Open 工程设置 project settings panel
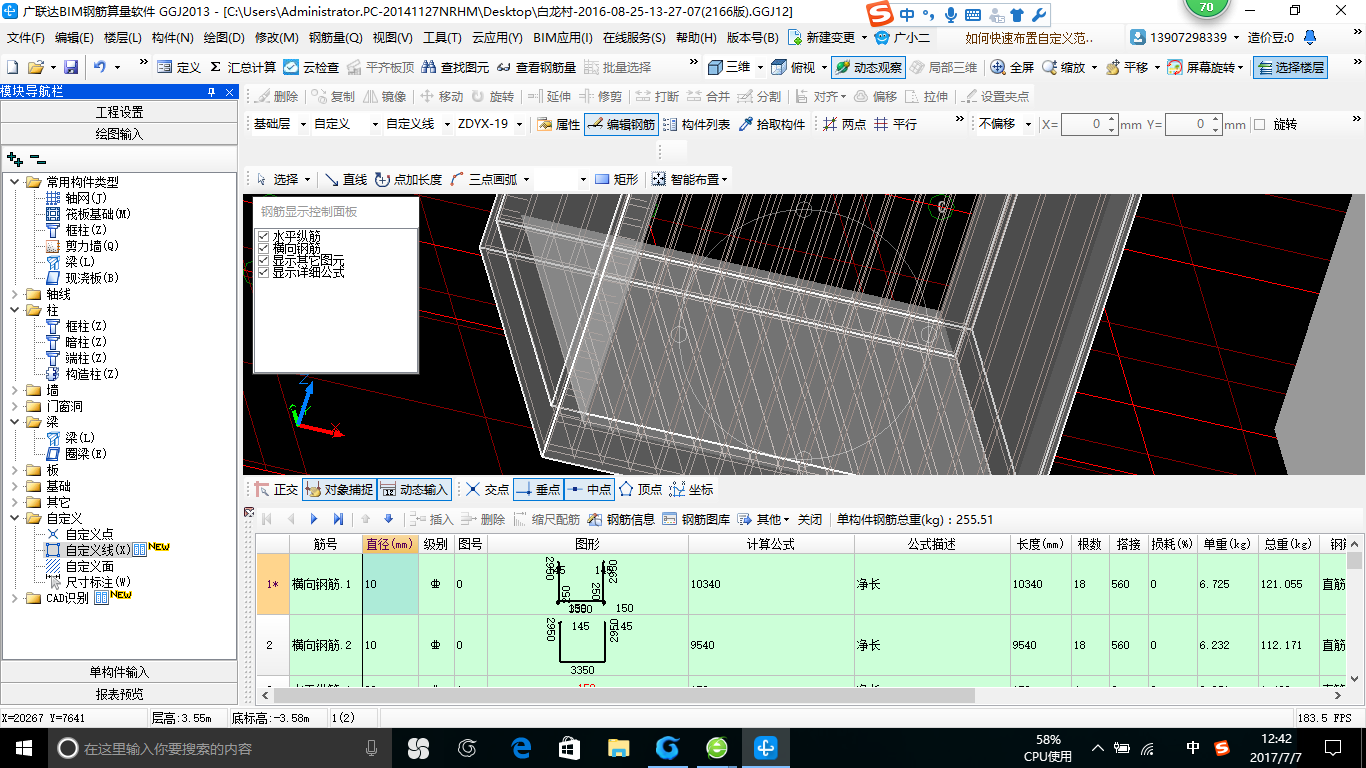Viewport: 1366px width, 768px height. click(x=119, y=112)
